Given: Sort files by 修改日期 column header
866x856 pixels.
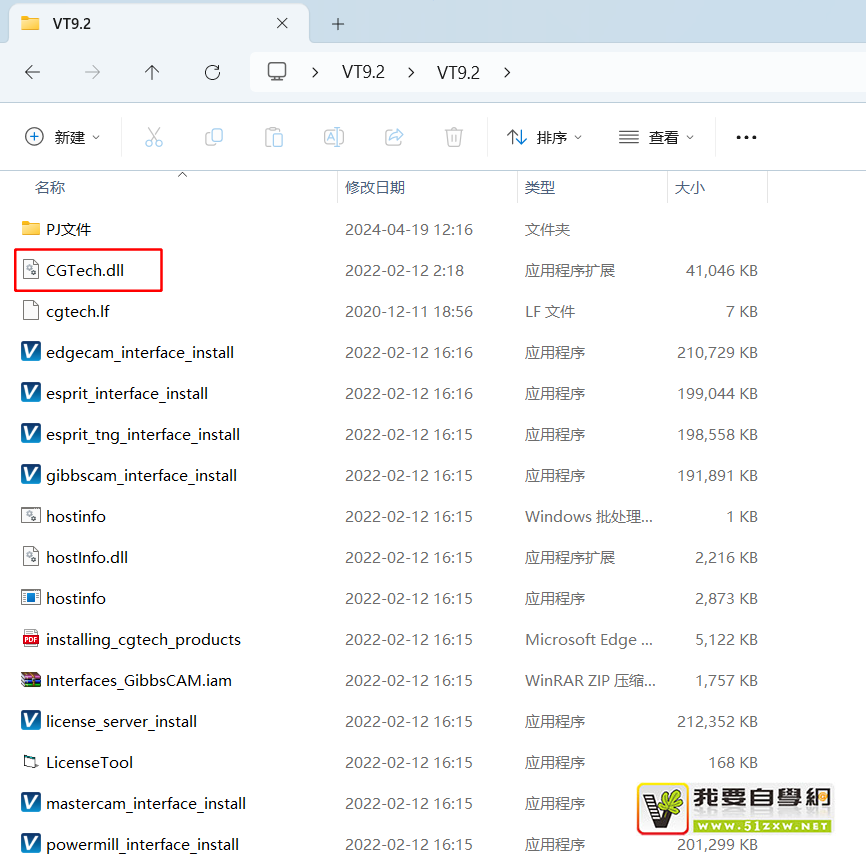Looking at the screenshot, I should pyautogui.click(x=375, y=187).
